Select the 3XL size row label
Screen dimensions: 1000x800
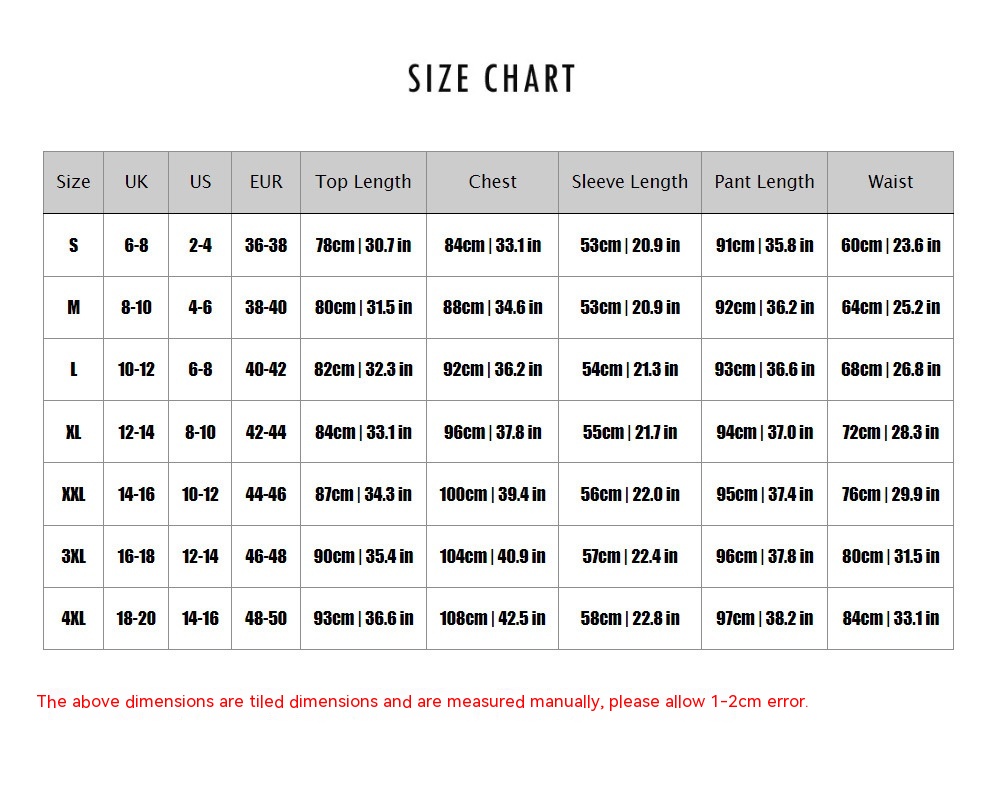73,556
